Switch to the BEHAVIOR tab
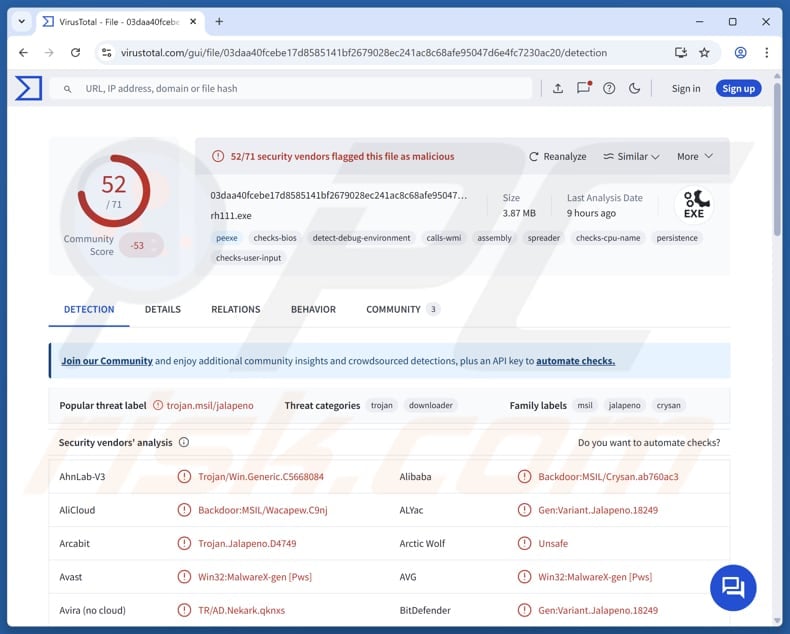Viewport: 790px width, 634px height. pyautogui.click(x=313, y=309)
